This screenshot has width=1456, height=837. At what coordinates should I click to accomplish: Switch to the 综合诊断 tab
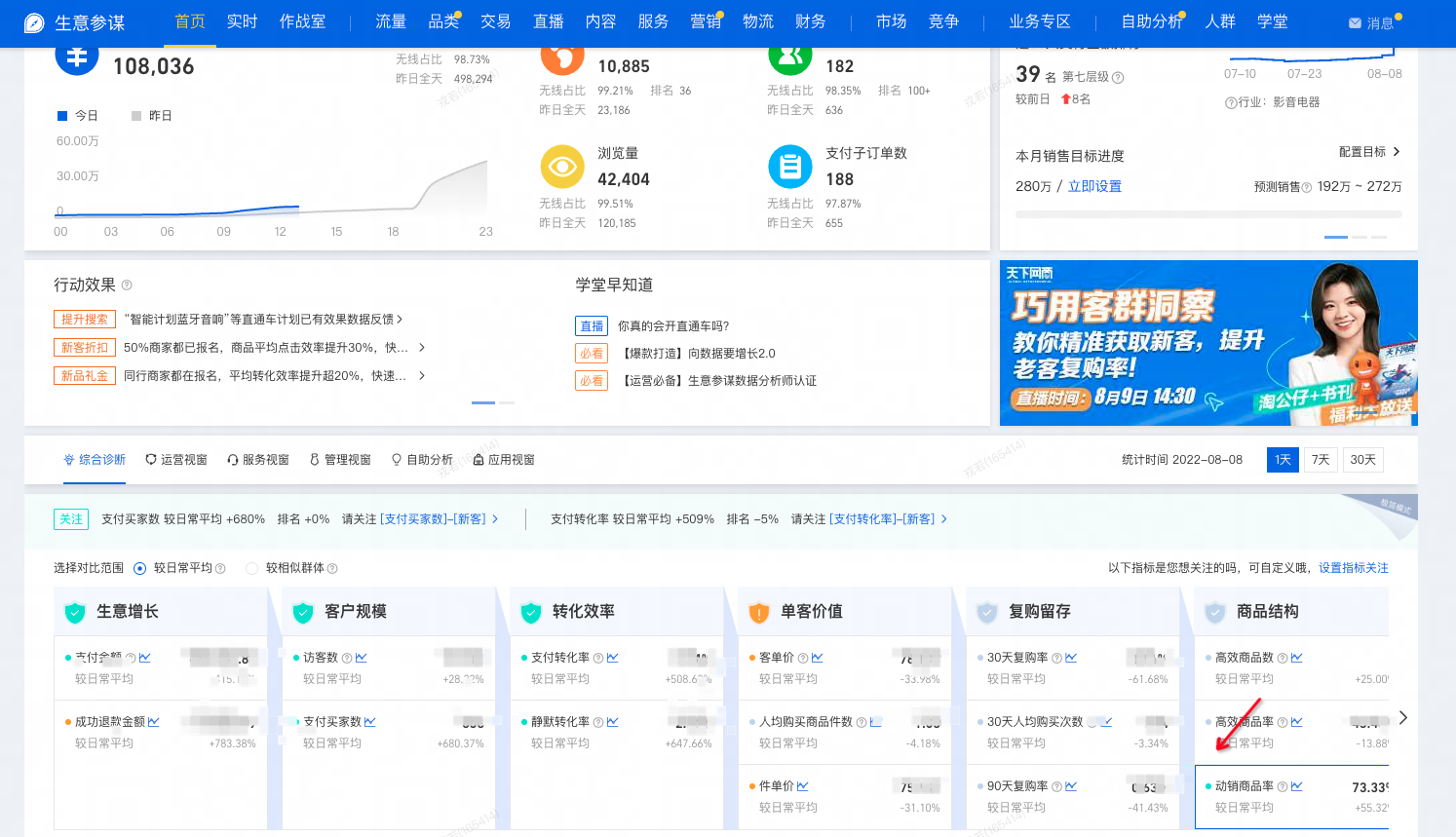pyautogui.click(x=96, y=460)
